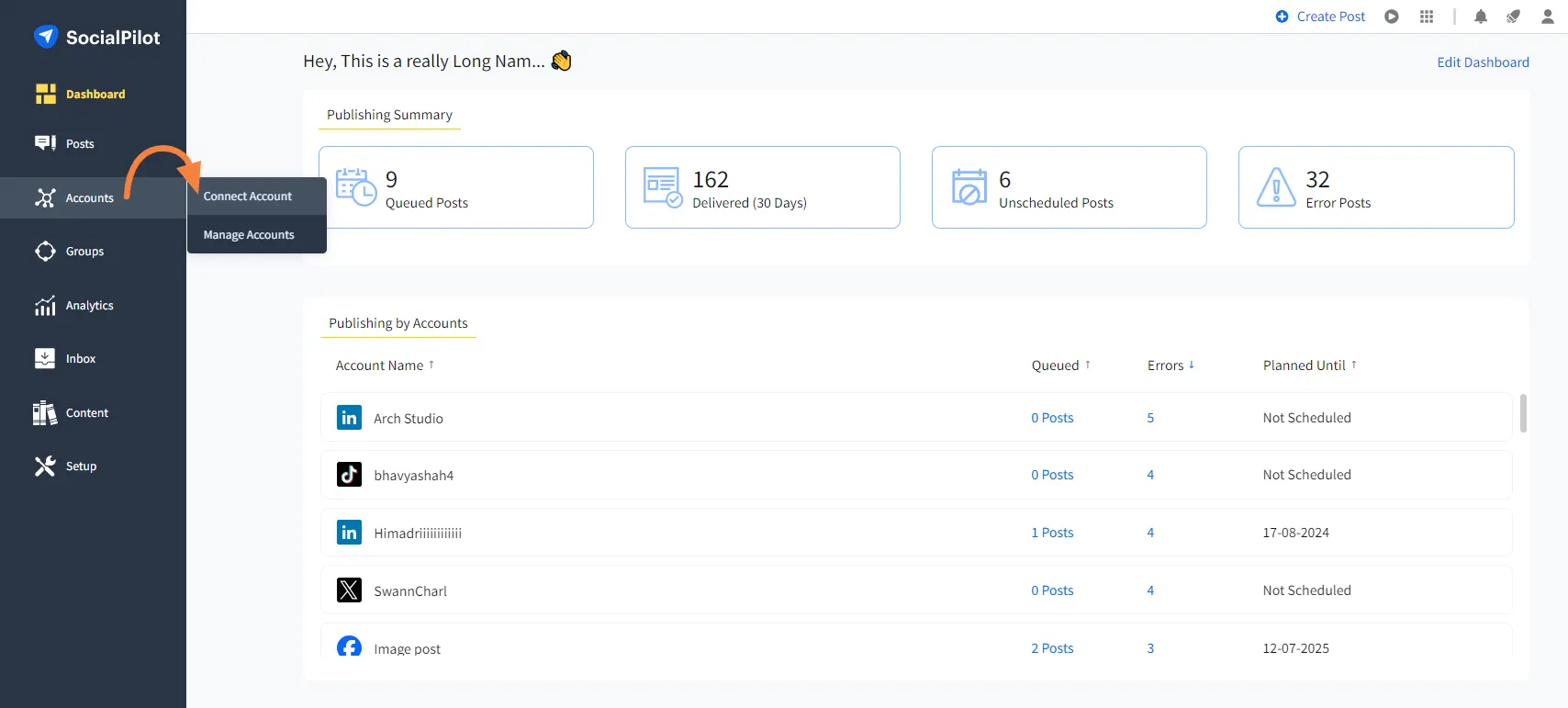This screenshot has width=1568, height=708.
Task: Select Connect Account from the flyout menu
Action: (x=257, y=197)
